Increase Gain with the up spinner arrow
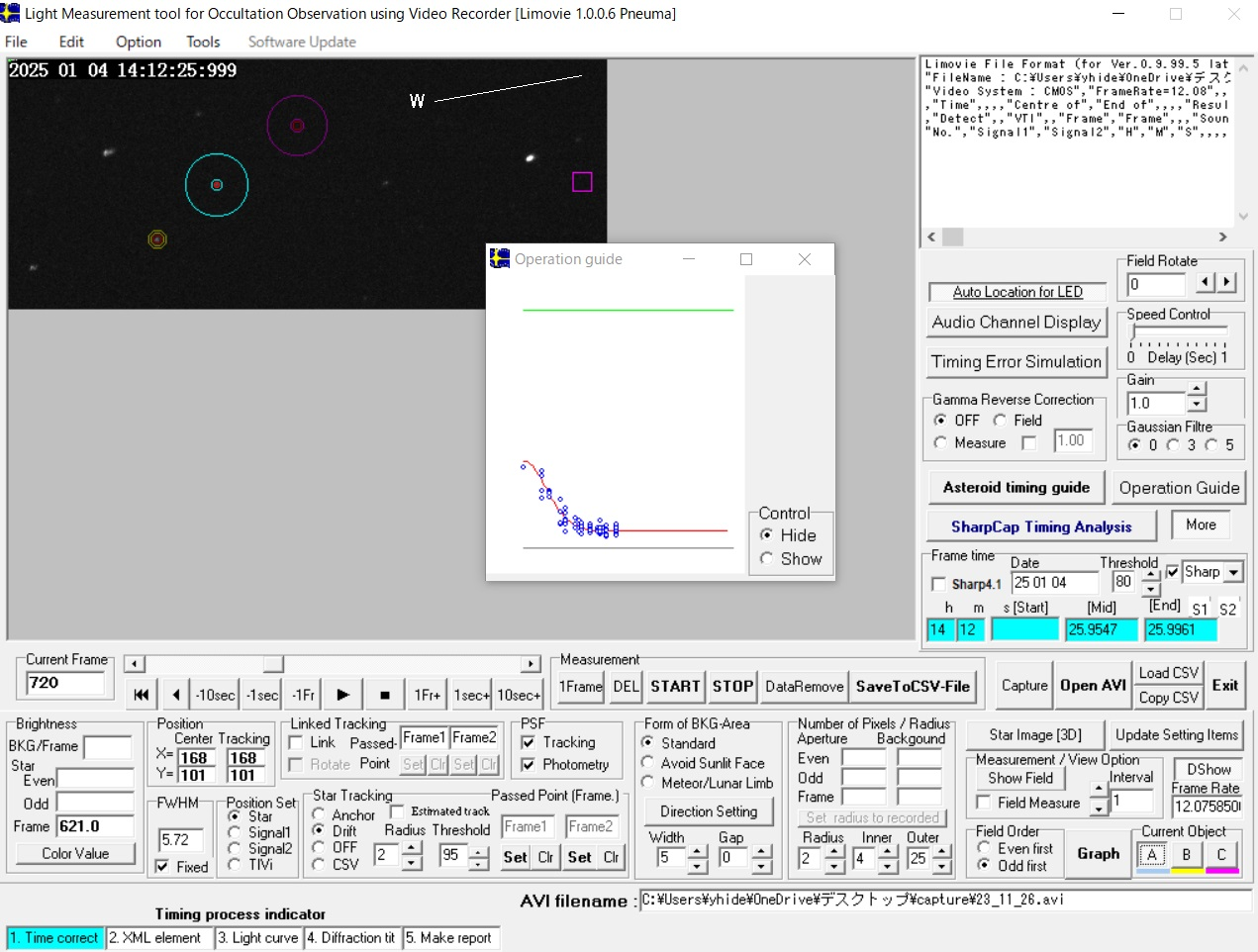Screen dimensions: 1258x952 point(1197,389)
